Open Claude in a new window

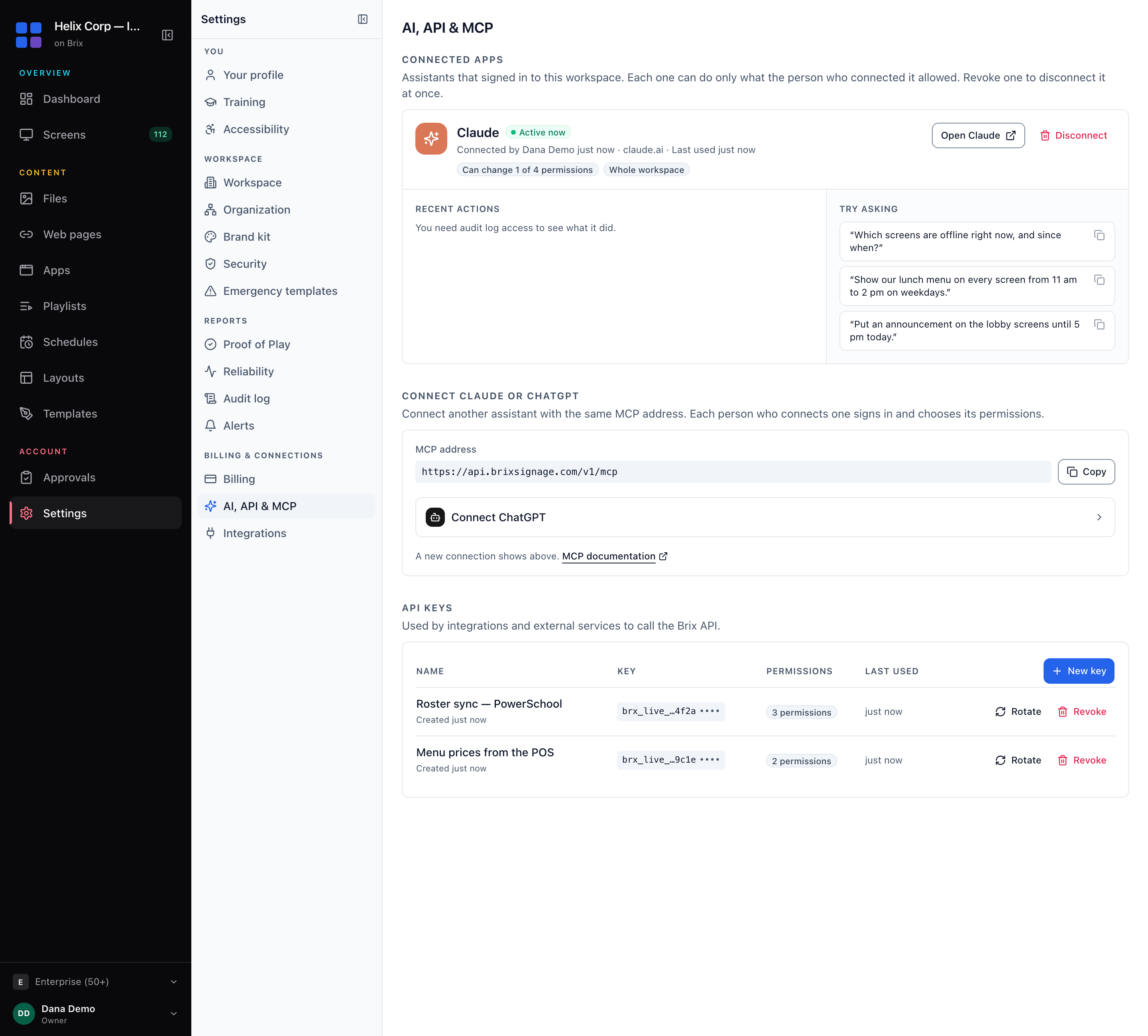(978, 135)
